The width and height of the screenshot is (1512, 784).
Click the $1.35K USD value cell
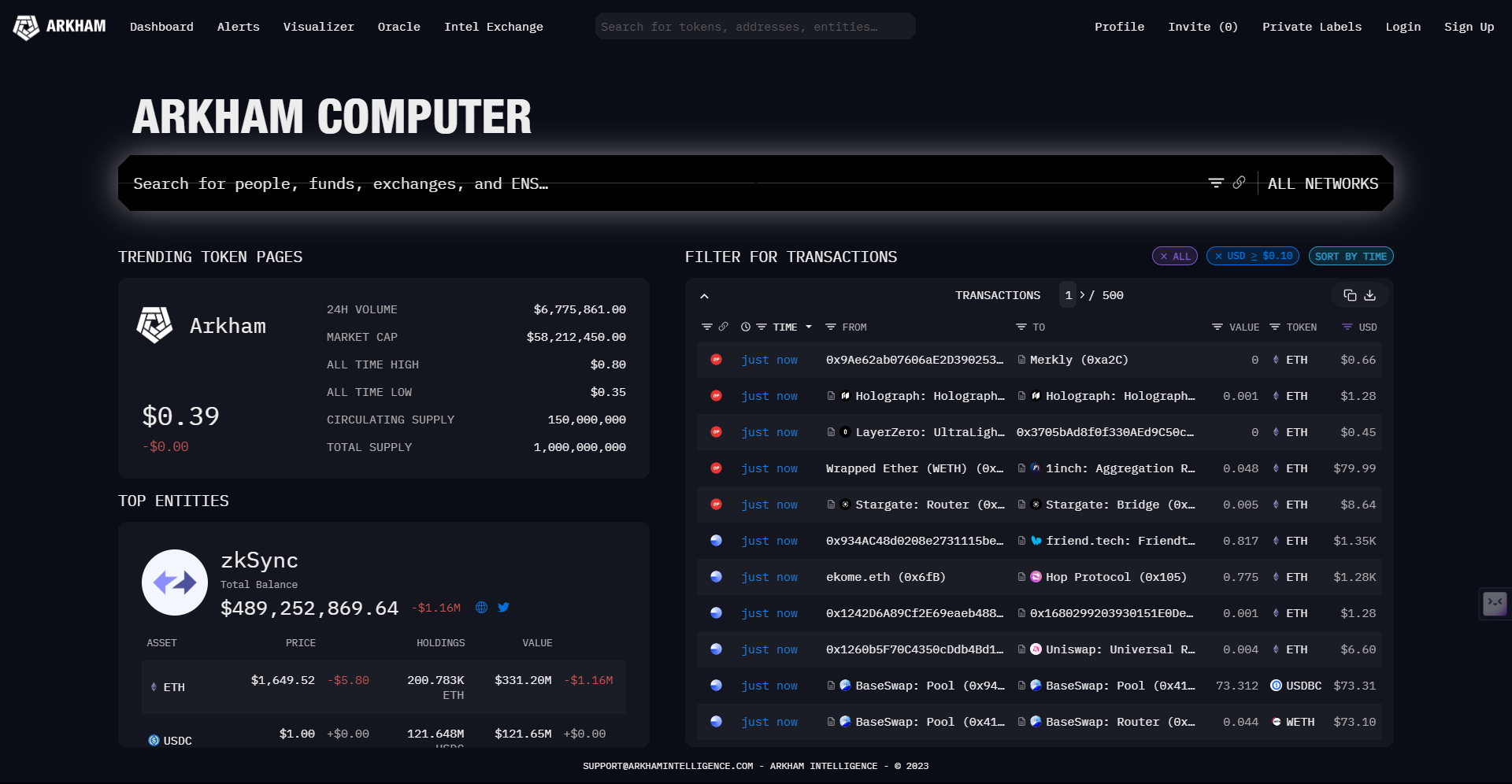(x=1354, y=541)
